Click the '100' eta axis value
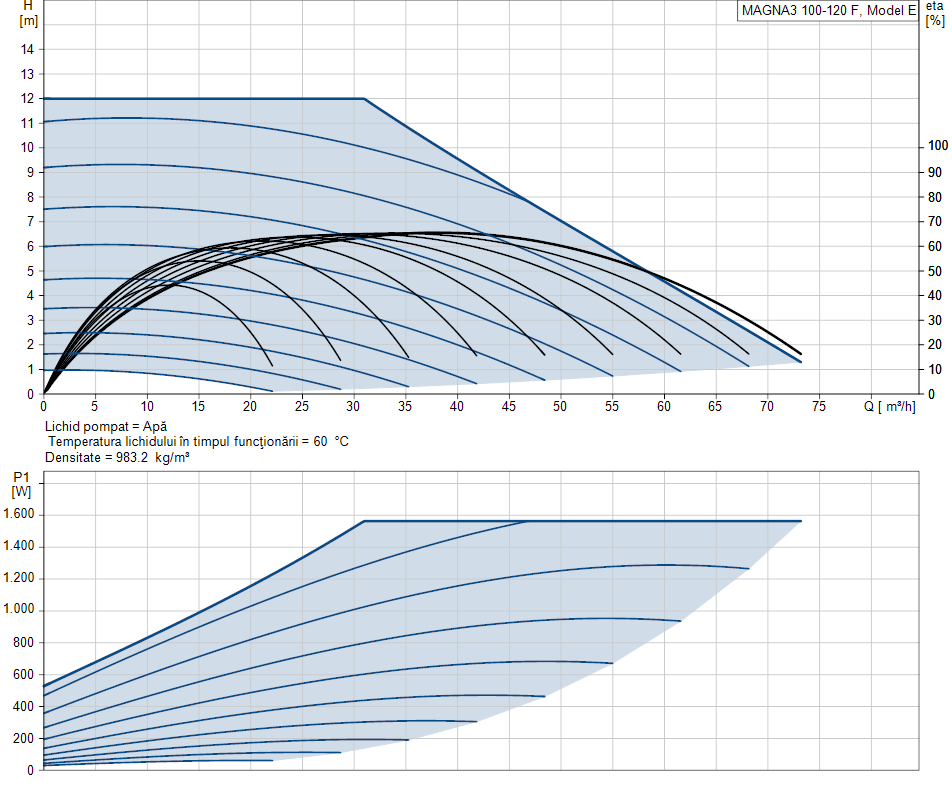Screen dimensions: 952x788 (x=938, y=146)
